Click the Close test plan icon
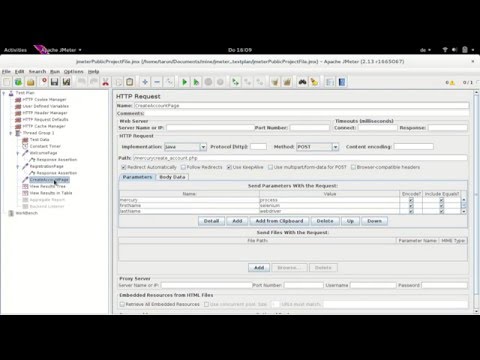Image resolution: width=480 pixels, height=360 pixels. 43,82
